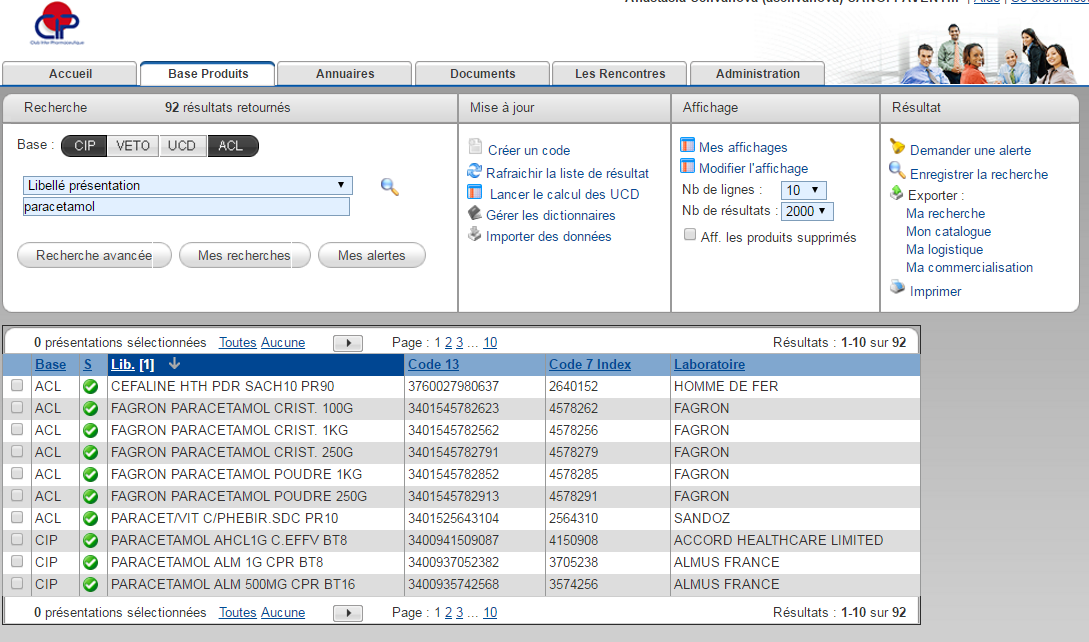Click ACCORD HEALTHCARE LIMITED cell
This screenshot has width=1089, height=642.
779,540
